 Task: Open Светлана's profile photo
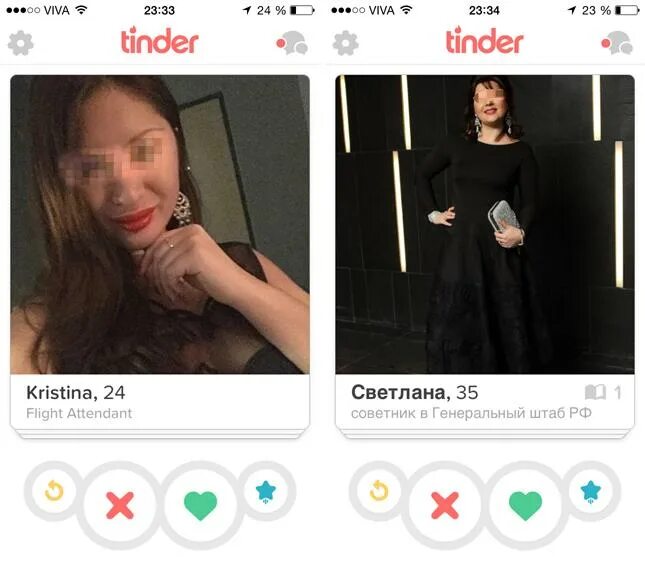coord(485,224)
